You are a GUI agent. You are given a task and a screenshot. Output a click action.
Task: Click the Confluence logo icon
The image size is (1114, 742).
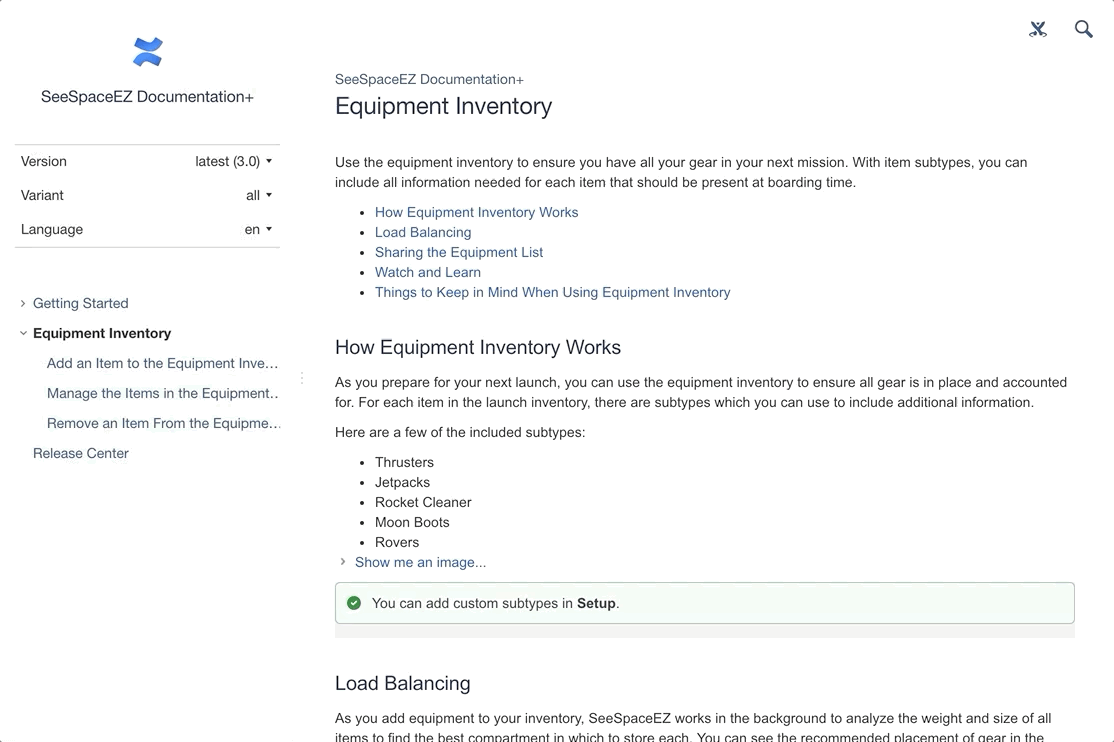point(148,52)
